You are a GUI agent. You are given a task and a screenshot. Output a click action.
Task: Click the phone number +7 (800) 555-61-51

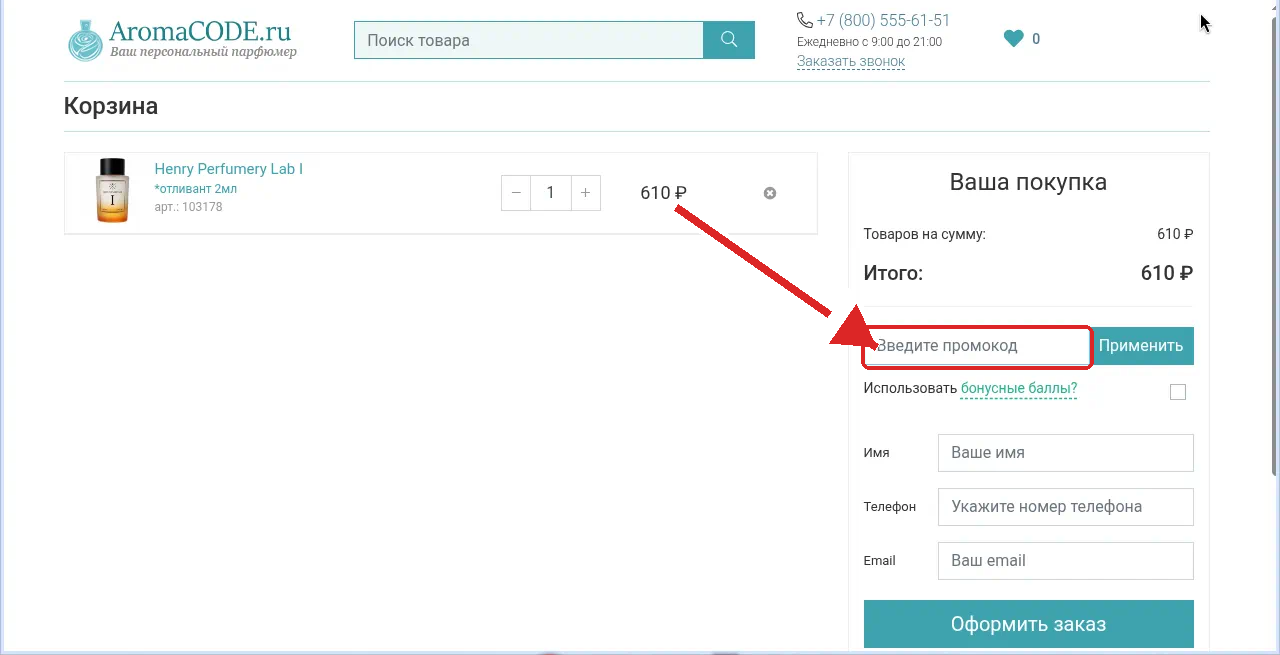(883, 20)
